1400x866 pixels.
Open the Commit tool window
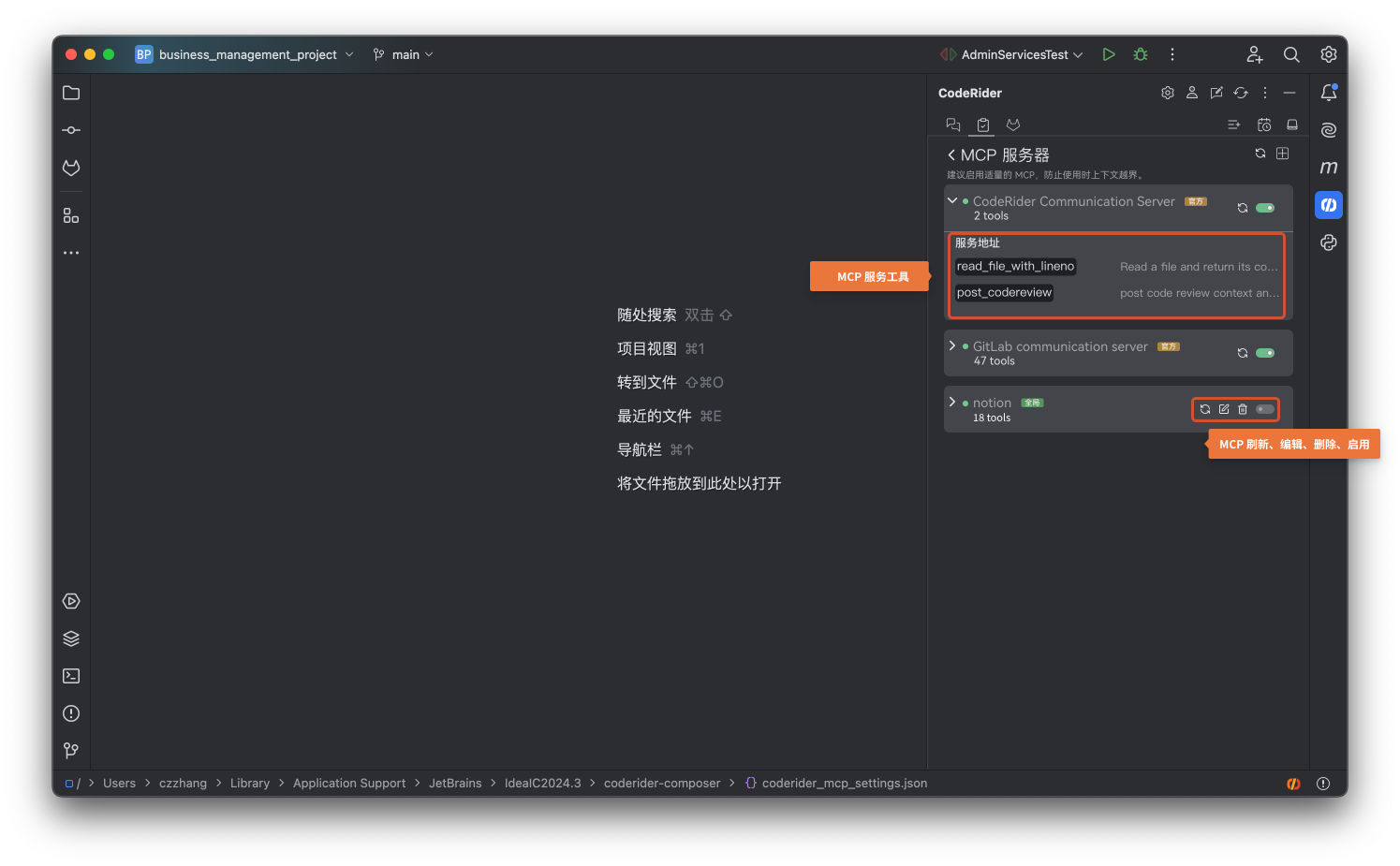click(71, 130)
